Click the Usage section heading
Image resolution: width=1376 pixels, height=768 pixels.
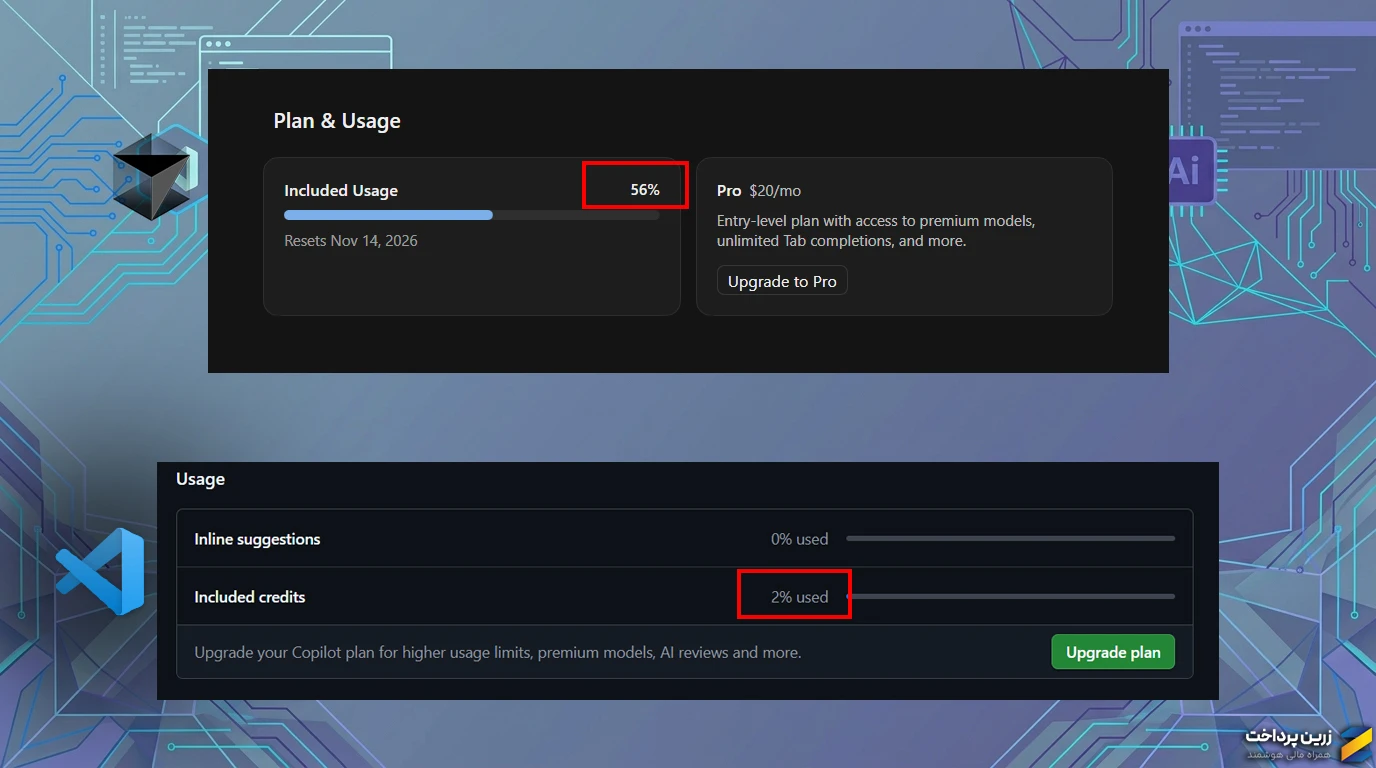point(200,479)
